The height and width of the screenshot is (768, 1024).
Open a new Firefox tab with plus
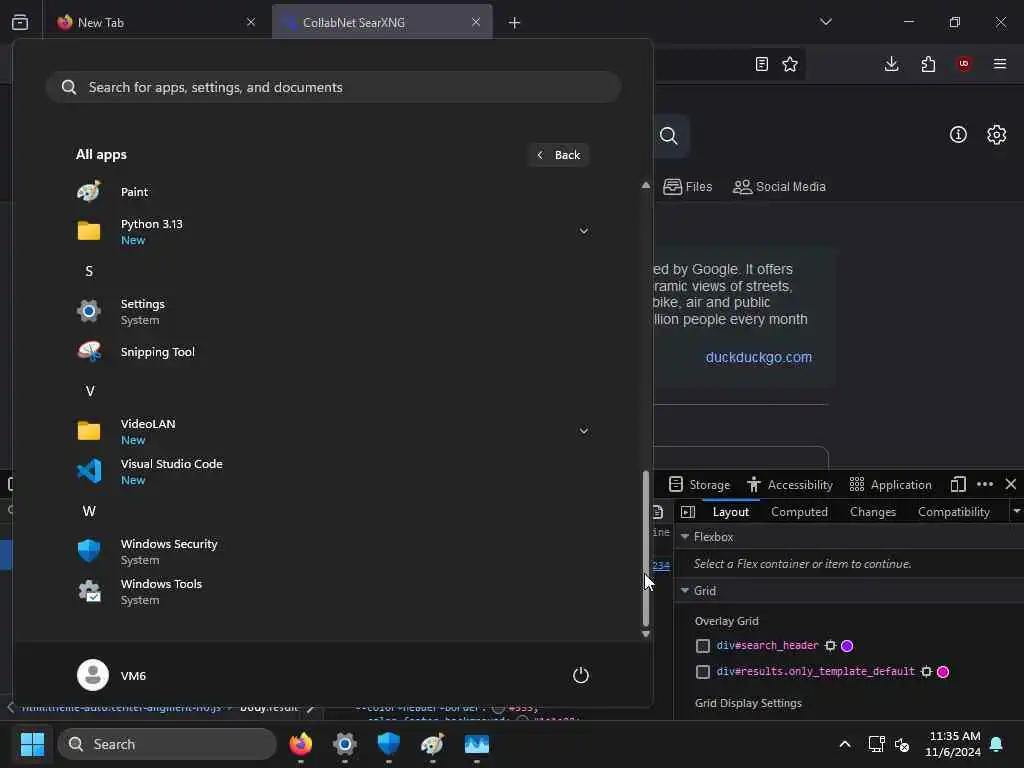pyautogui.click(x=514, y=23)
